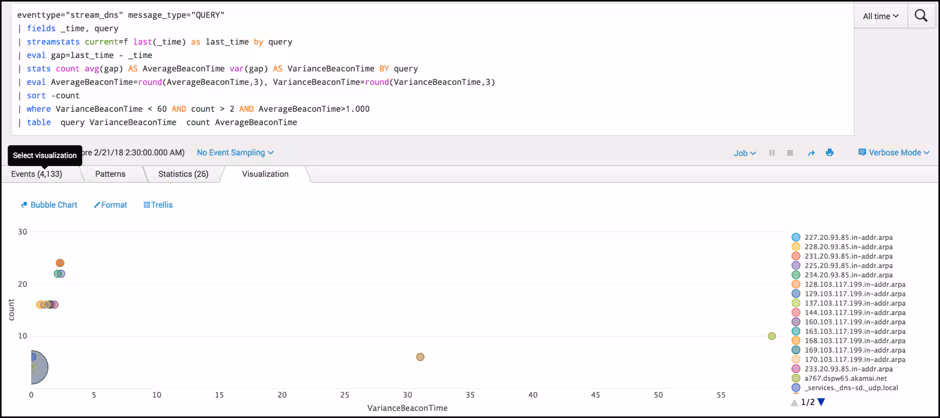Expand the Verbose Mode dropdown
The width and height of the screenshot is (940, 418).
tap(894, 153)
